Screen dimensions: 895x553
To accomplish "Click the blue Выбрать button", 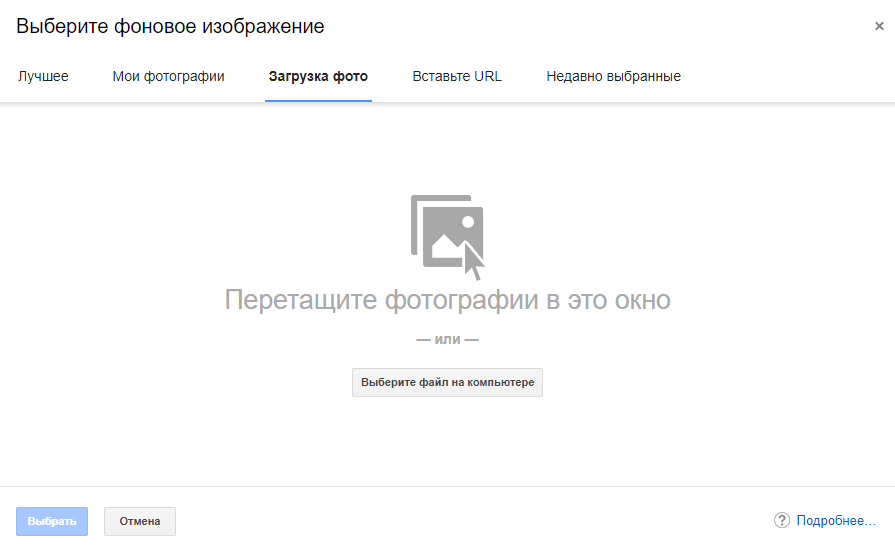I will tap(52, 521).
